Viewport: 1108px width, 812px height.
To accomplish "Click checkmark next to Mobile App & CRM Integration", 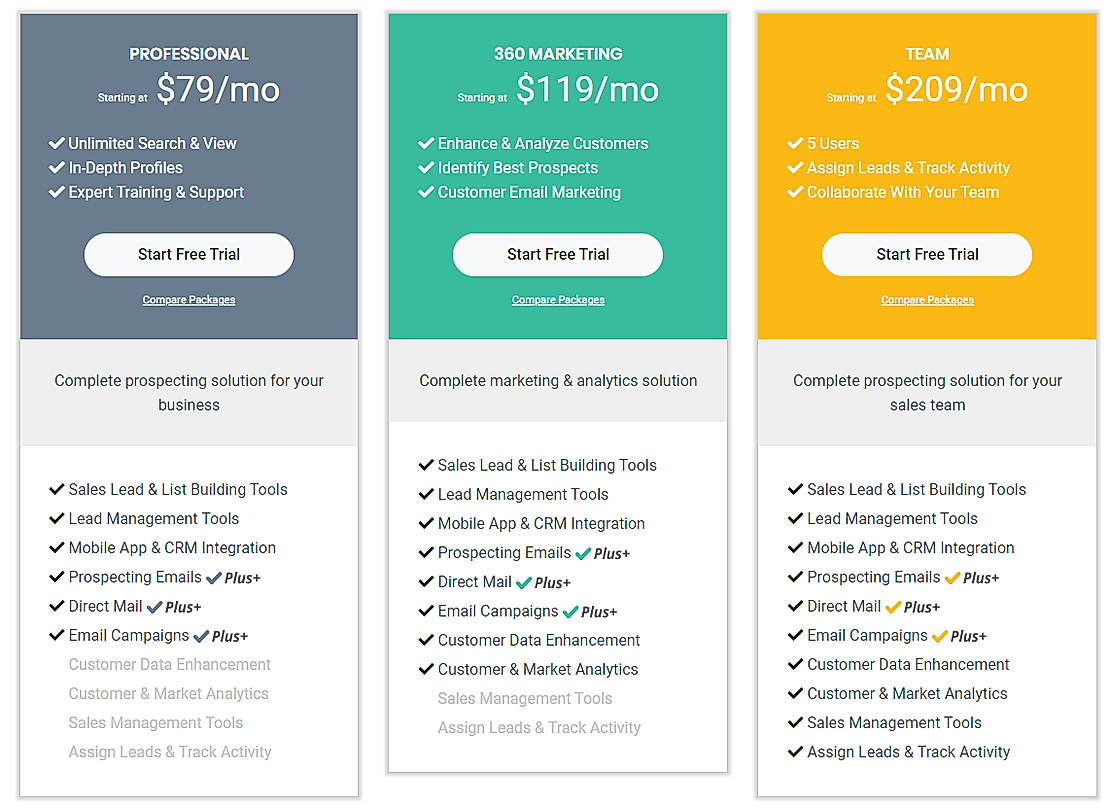I will click(57, 548).
